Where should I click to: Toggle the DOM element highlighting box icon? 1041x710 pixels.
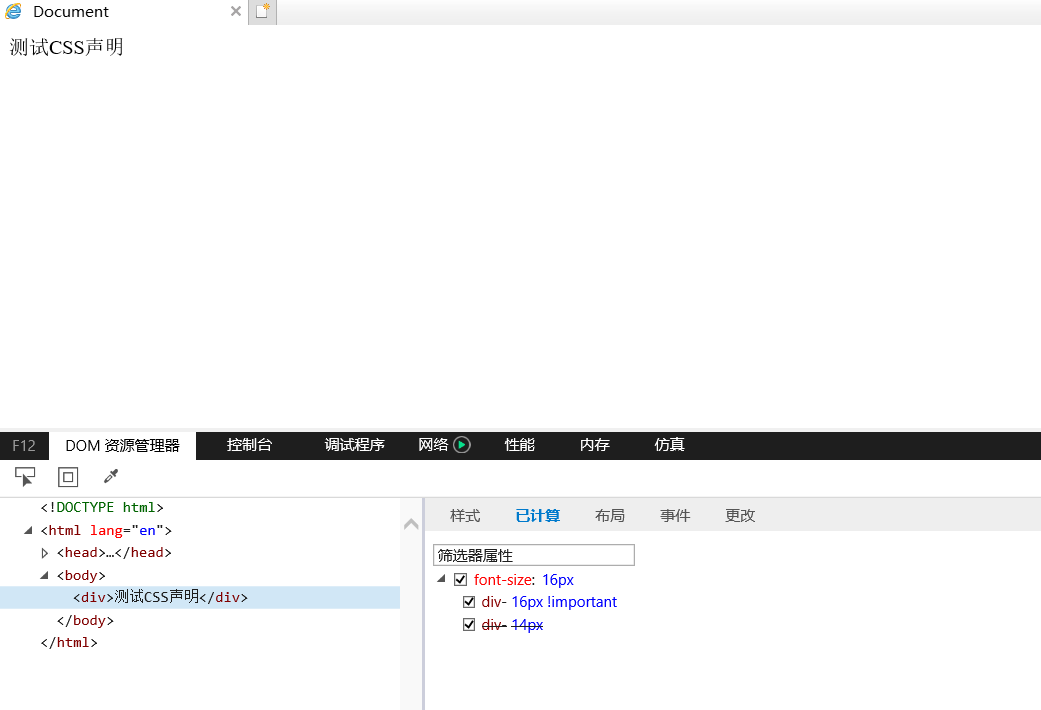pos(68,477)
